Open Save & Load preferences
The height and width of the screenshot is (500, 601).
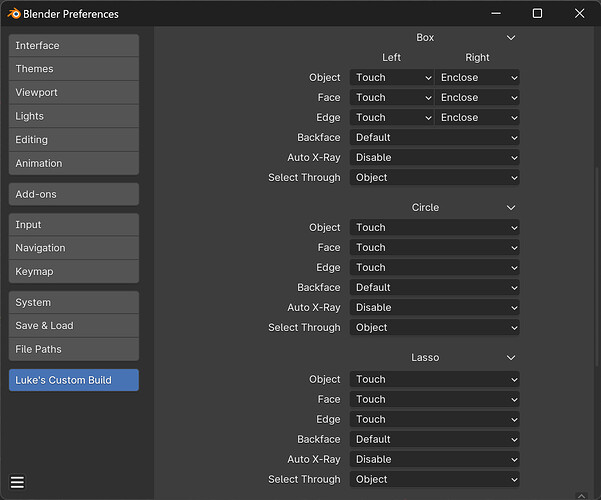tap(74, 326)
